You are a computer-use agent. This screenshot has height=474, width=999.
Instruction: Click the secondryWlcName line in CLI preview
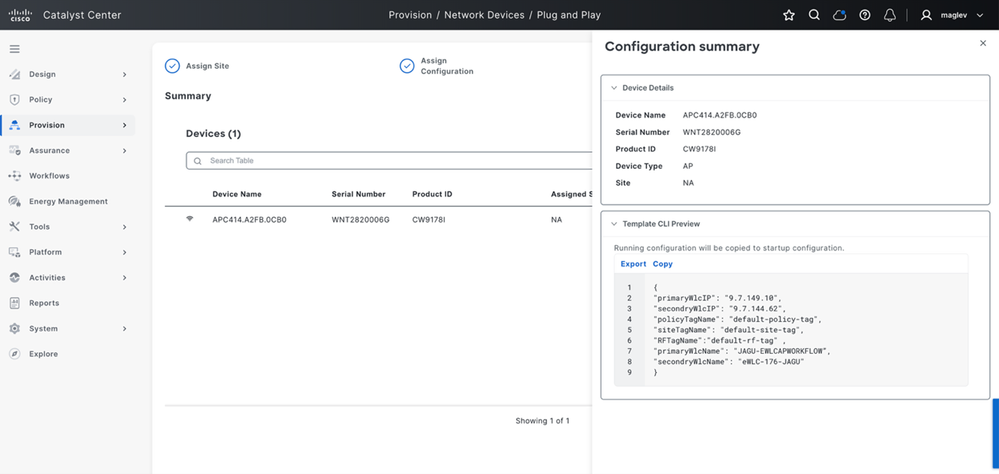729,362
